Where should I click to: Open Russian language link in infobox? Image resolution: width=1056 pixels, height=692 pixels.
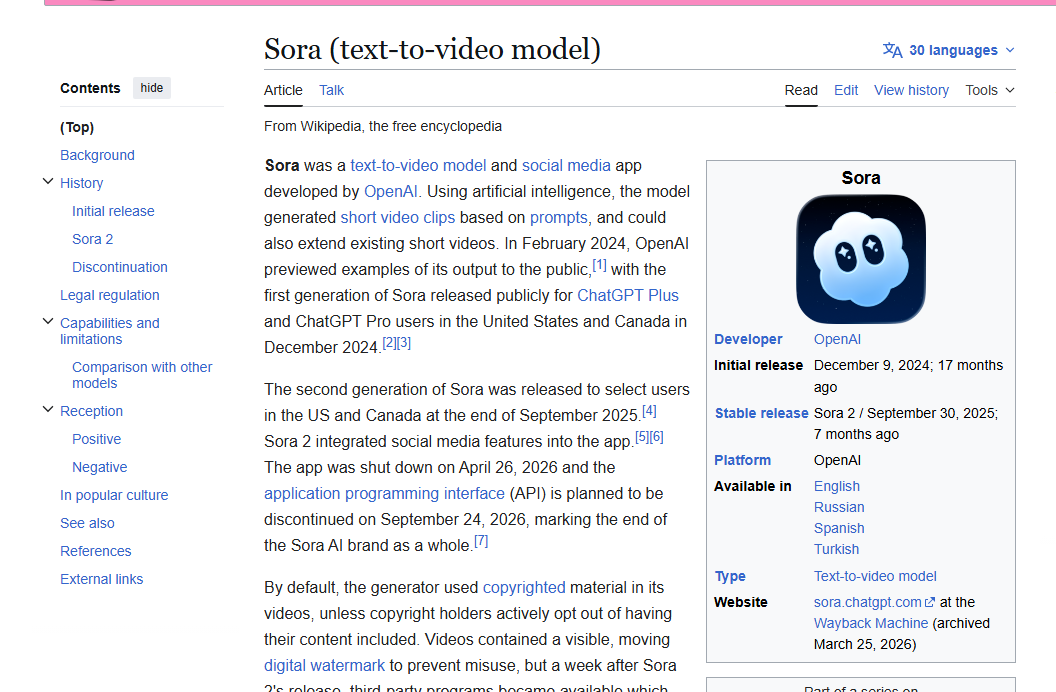[838, 508]
